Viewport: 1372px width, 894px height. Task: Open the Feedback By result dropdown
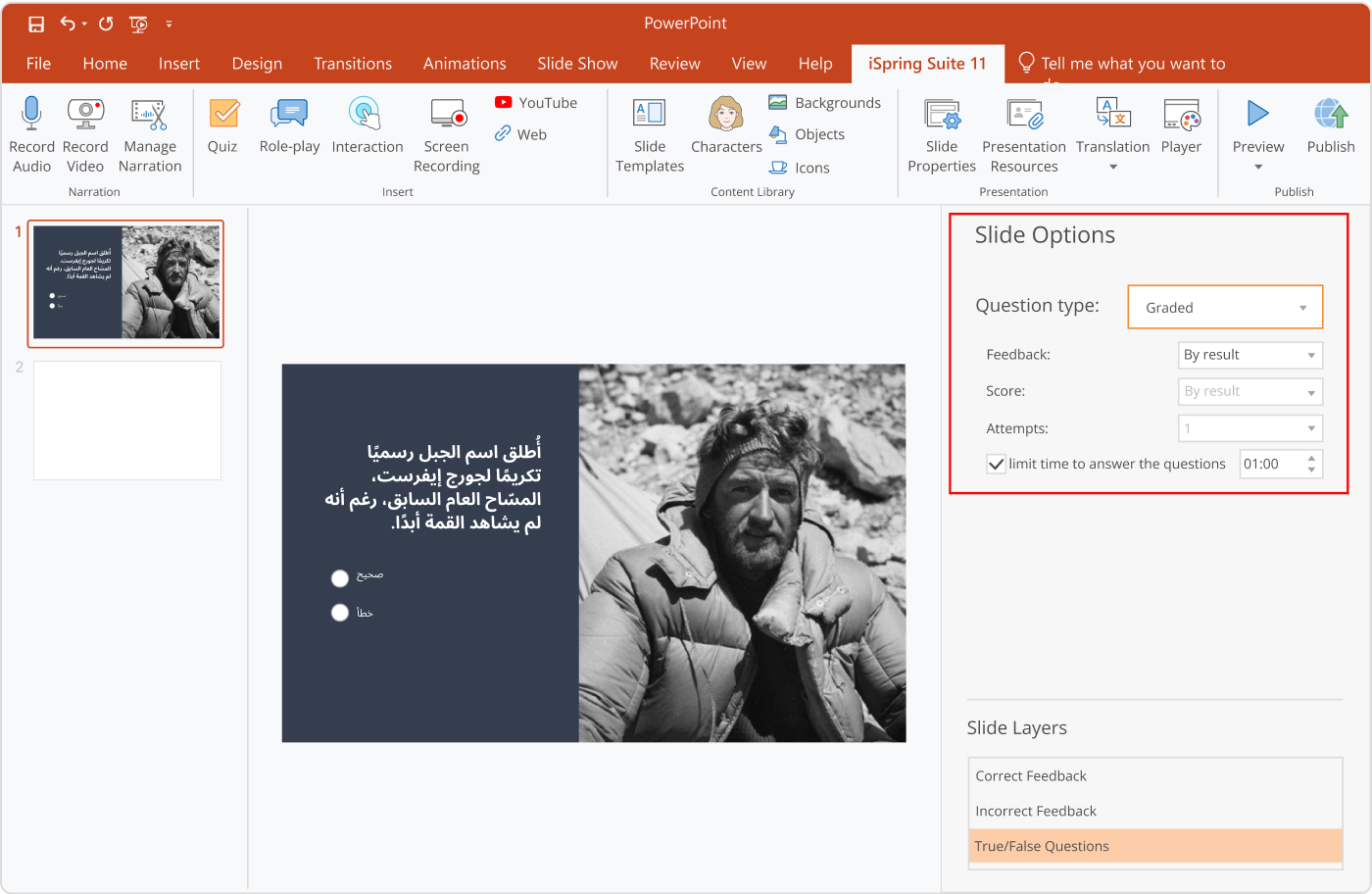[x=1250, y=355]
